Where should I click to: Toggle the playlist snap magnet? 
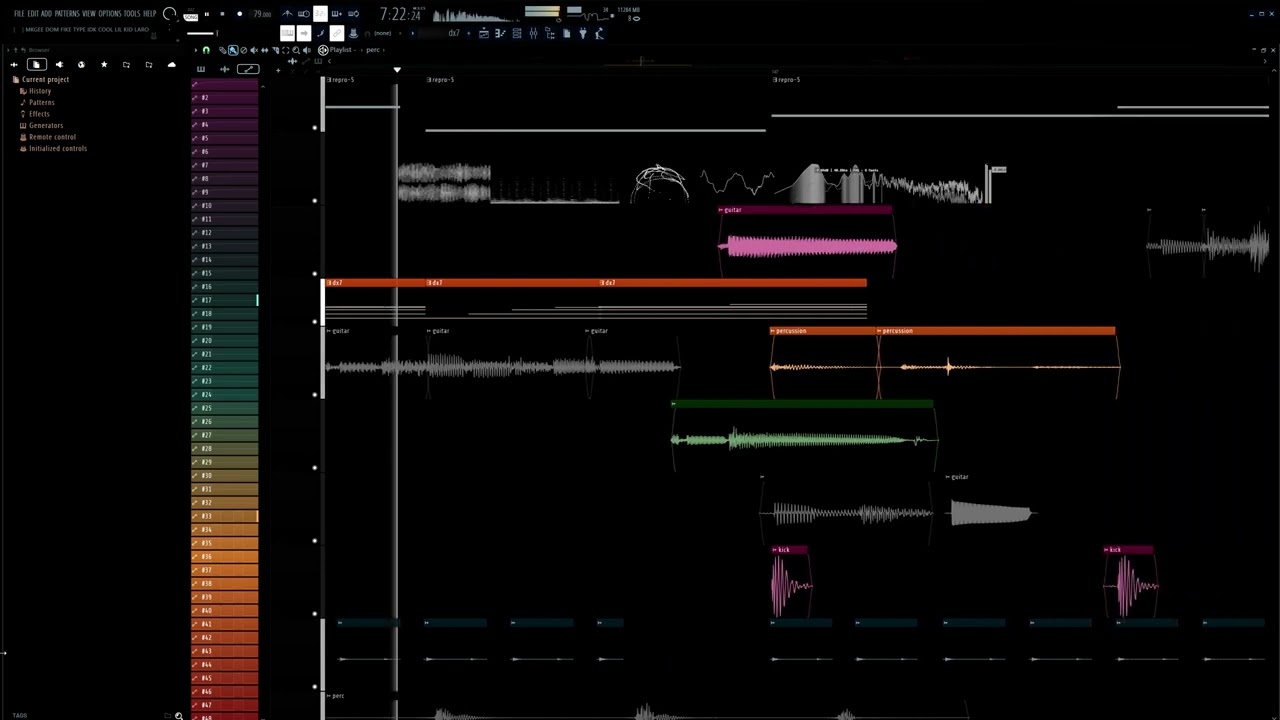coord(206,50)
